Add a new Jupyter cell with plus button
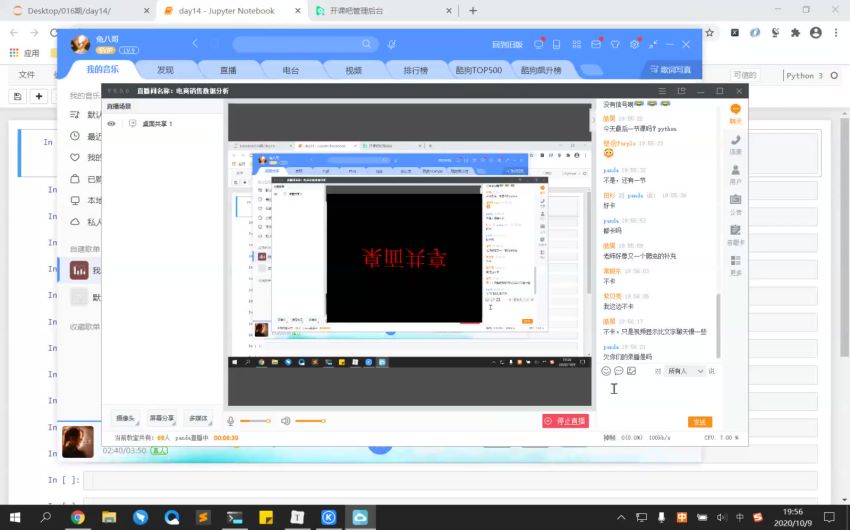This screenshot has width=850, height=530. point(38,96)
